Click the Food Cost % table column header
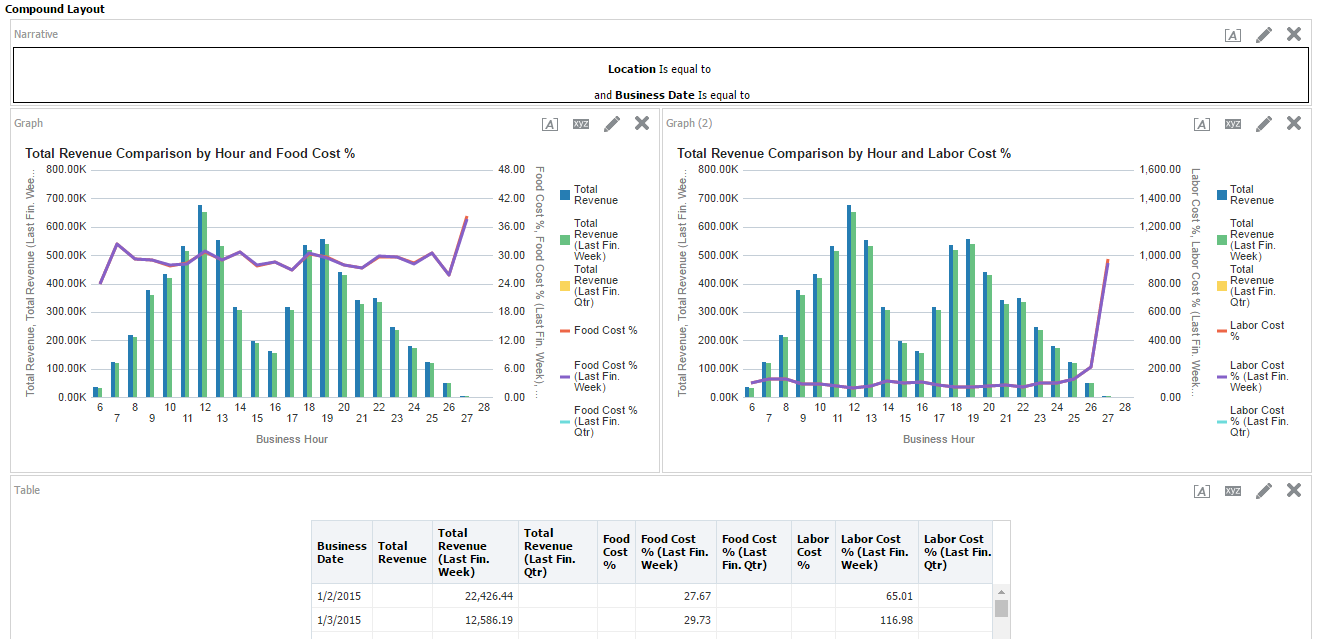 point(617,551)
